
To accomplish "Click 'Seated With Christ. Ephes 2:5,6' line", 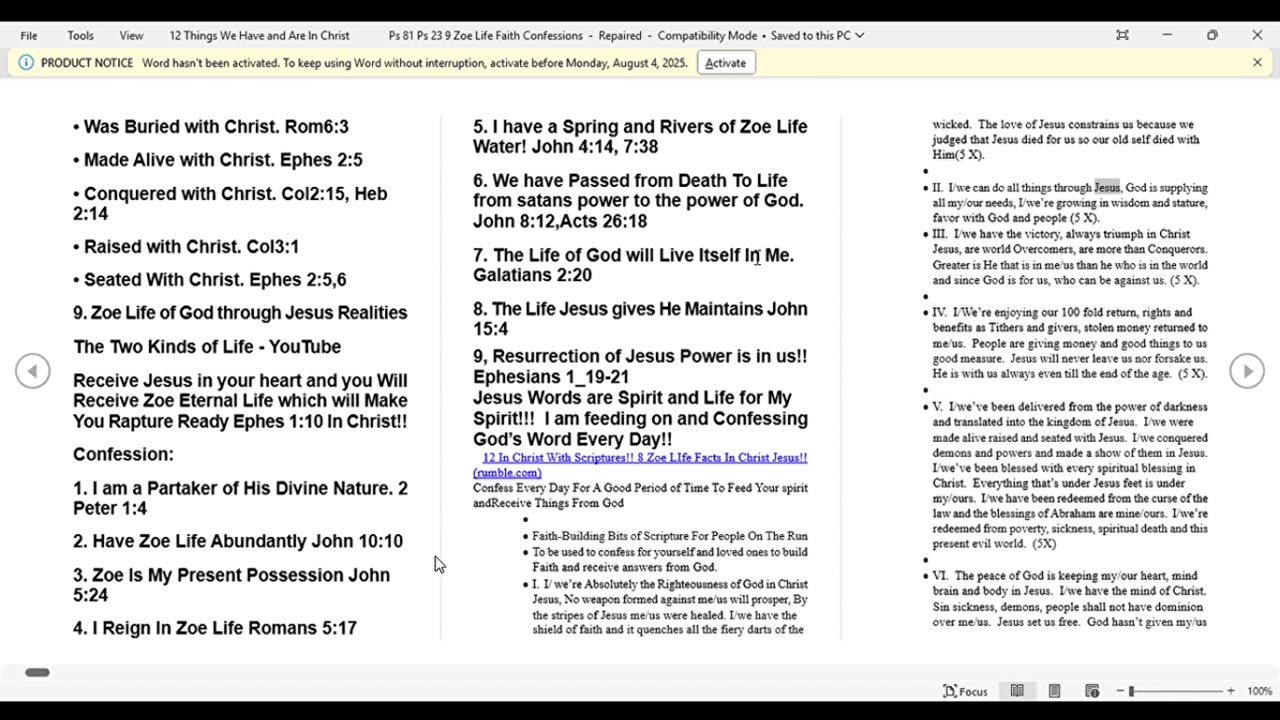I will click(x=210, y=280).
